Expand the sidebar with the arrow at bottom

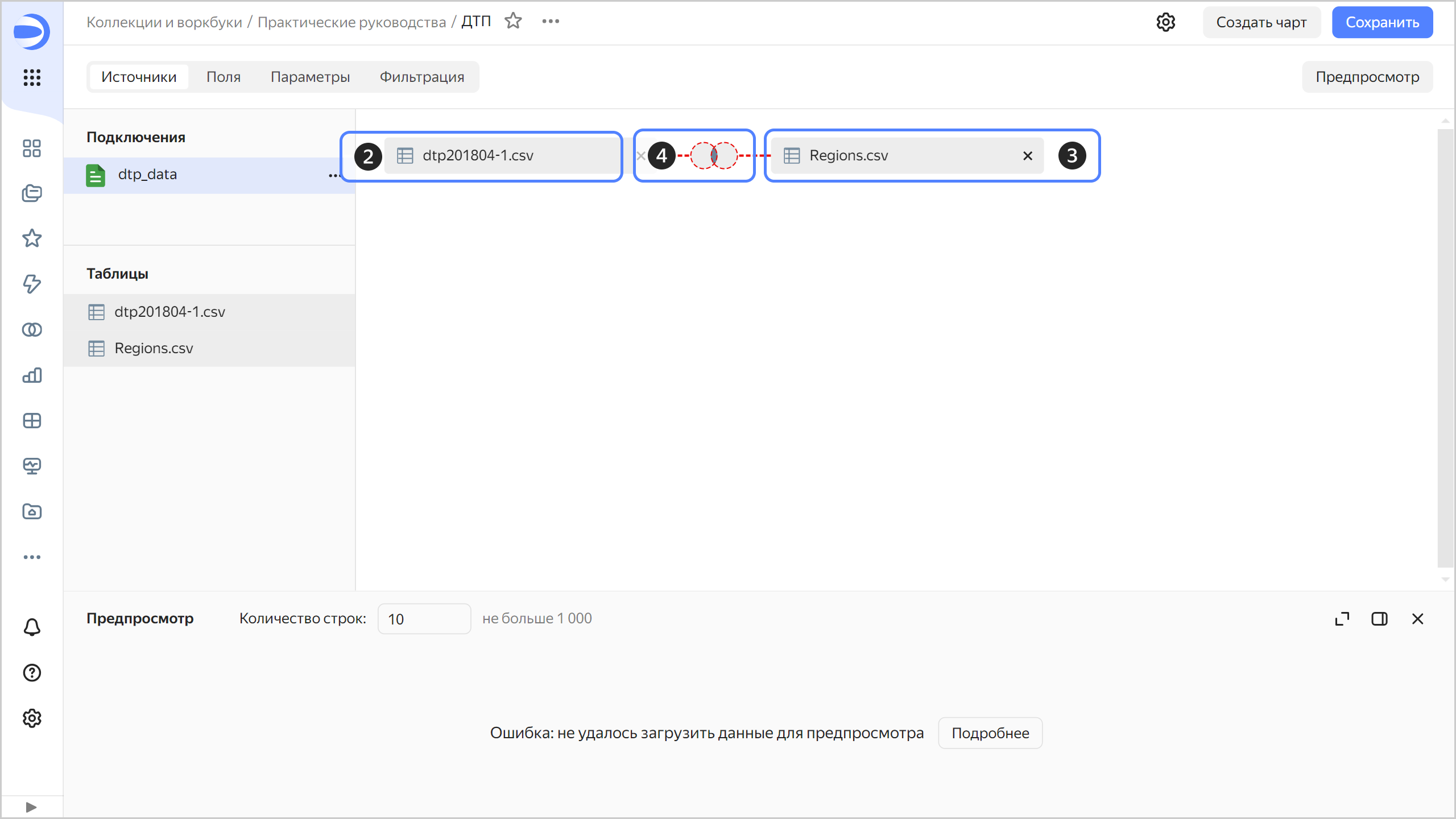coord(31,807)
